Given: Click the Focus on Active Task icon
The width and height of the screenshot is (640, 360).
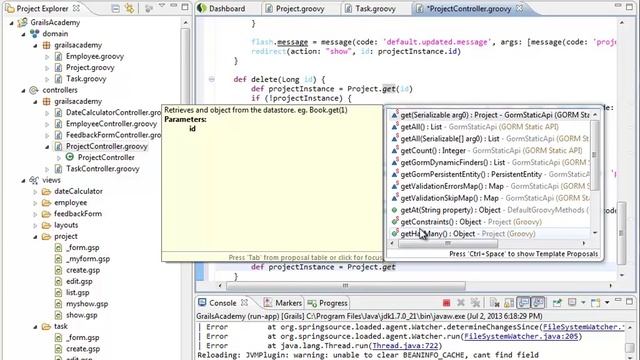Looking at the screenshot, I should coord(149,8).
